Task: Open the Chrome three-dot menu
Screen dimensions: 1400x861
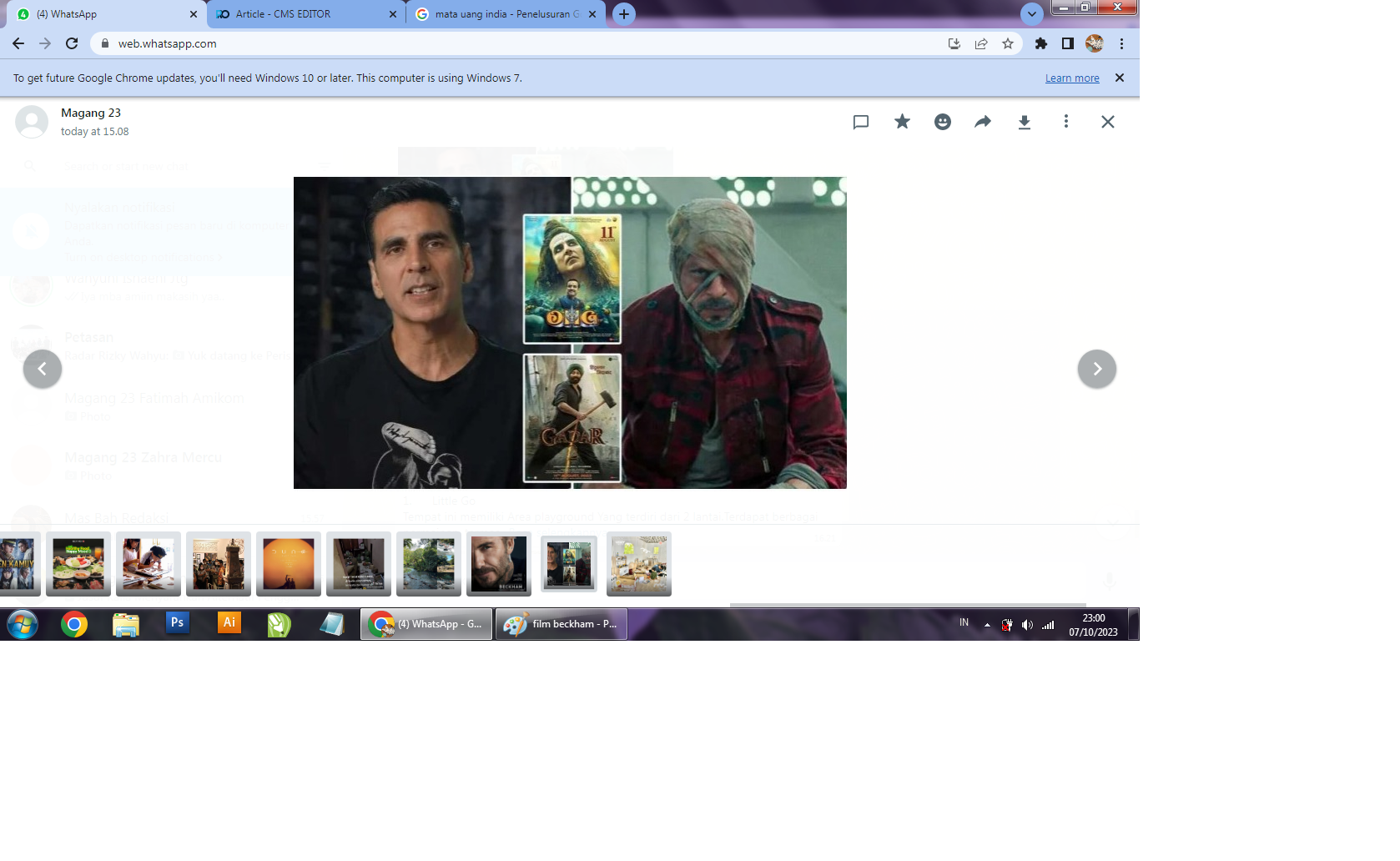Action: click(x=1121, y=43)
